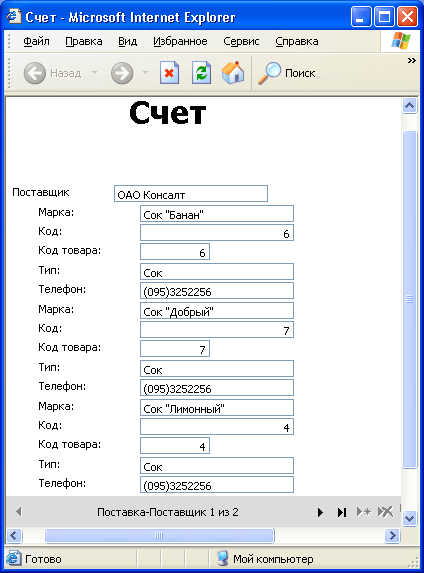
Task: Click the Марка field 'Сок "Лимонный"'
Action: click(217, 408)
